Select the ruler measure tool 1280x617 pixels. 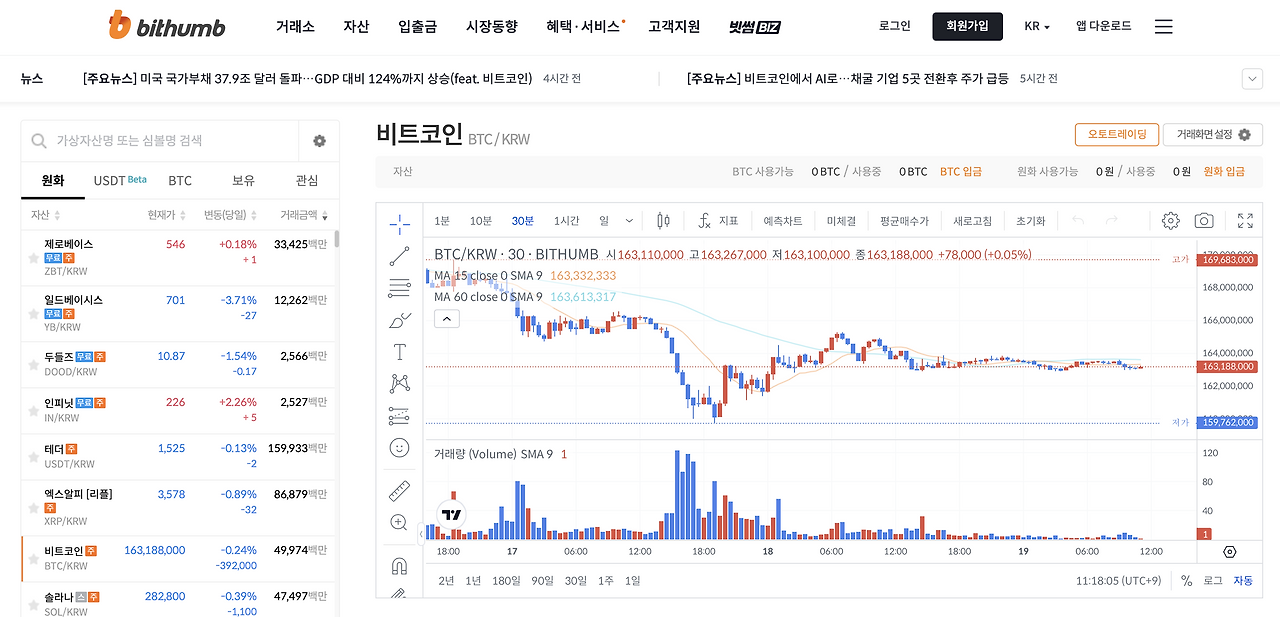point(399,490)
